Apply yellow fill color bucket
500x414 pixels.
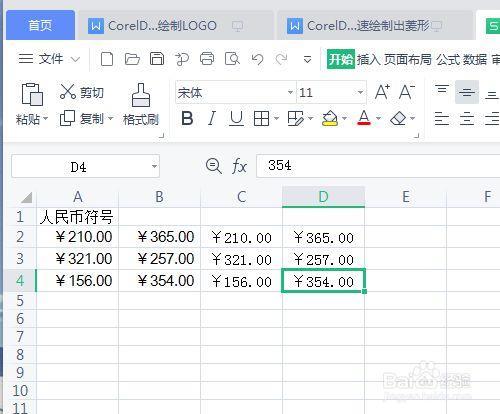tap(330, 118)
